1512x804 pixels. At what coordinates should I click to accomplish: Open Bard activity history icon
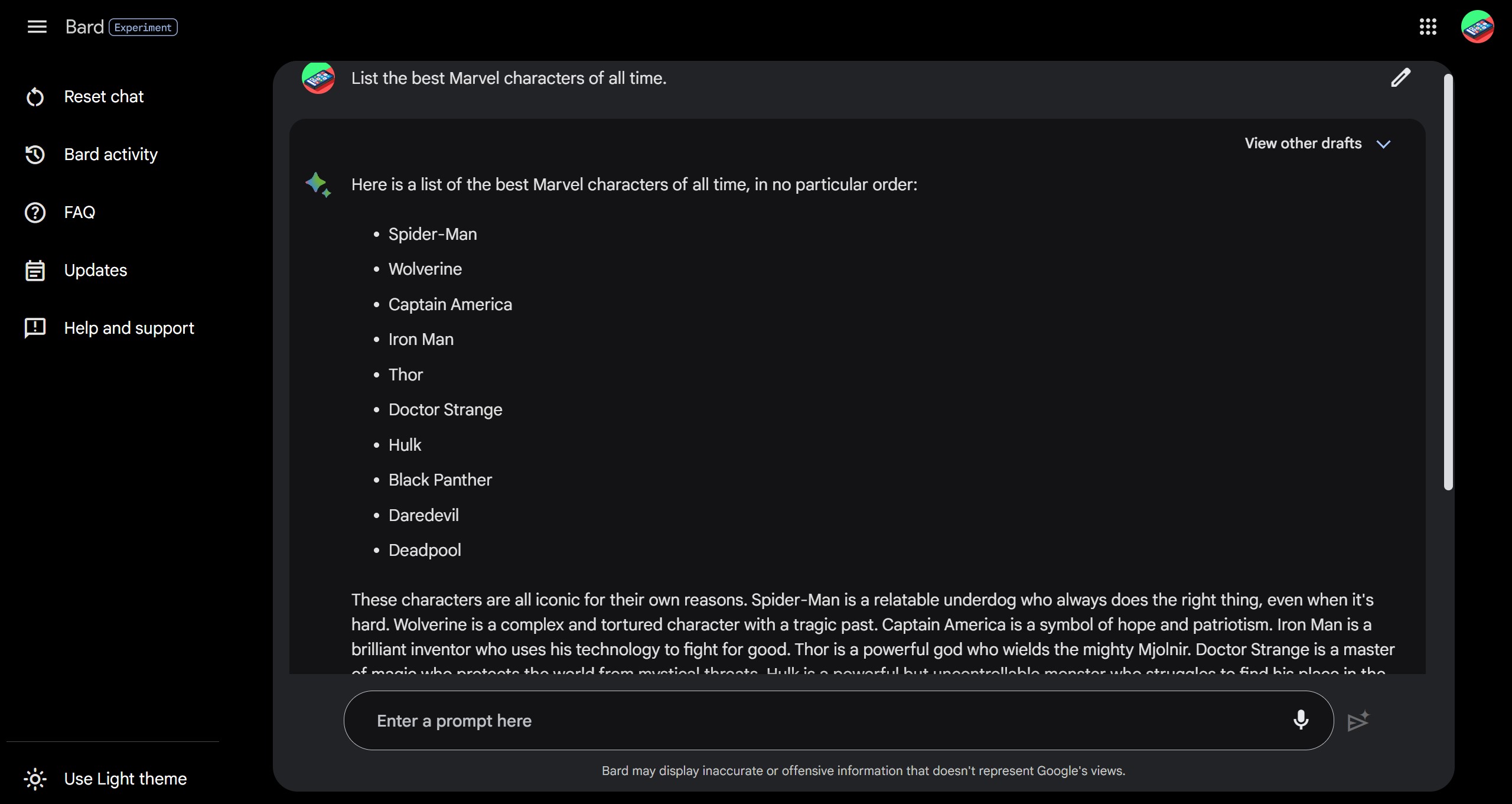35,155
